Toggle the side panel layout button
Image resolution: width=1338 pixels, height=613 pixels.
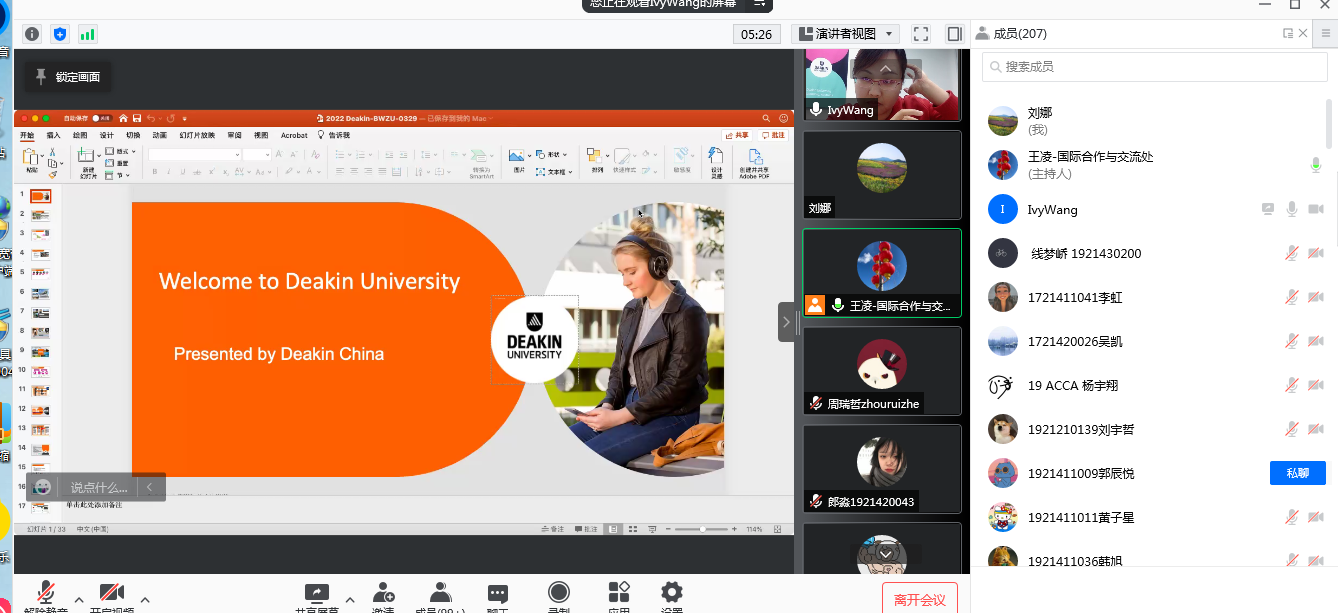pos(954,34)
